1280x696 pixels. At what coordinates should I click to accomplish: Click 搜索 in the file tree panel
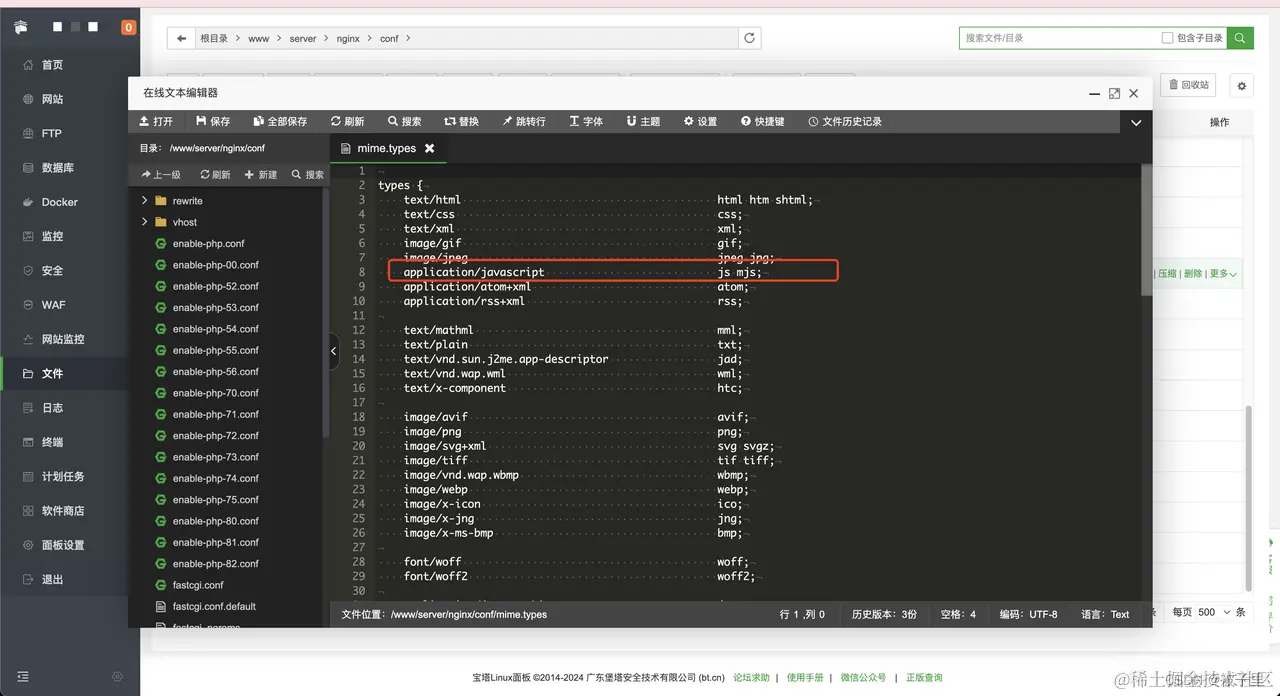308,174
